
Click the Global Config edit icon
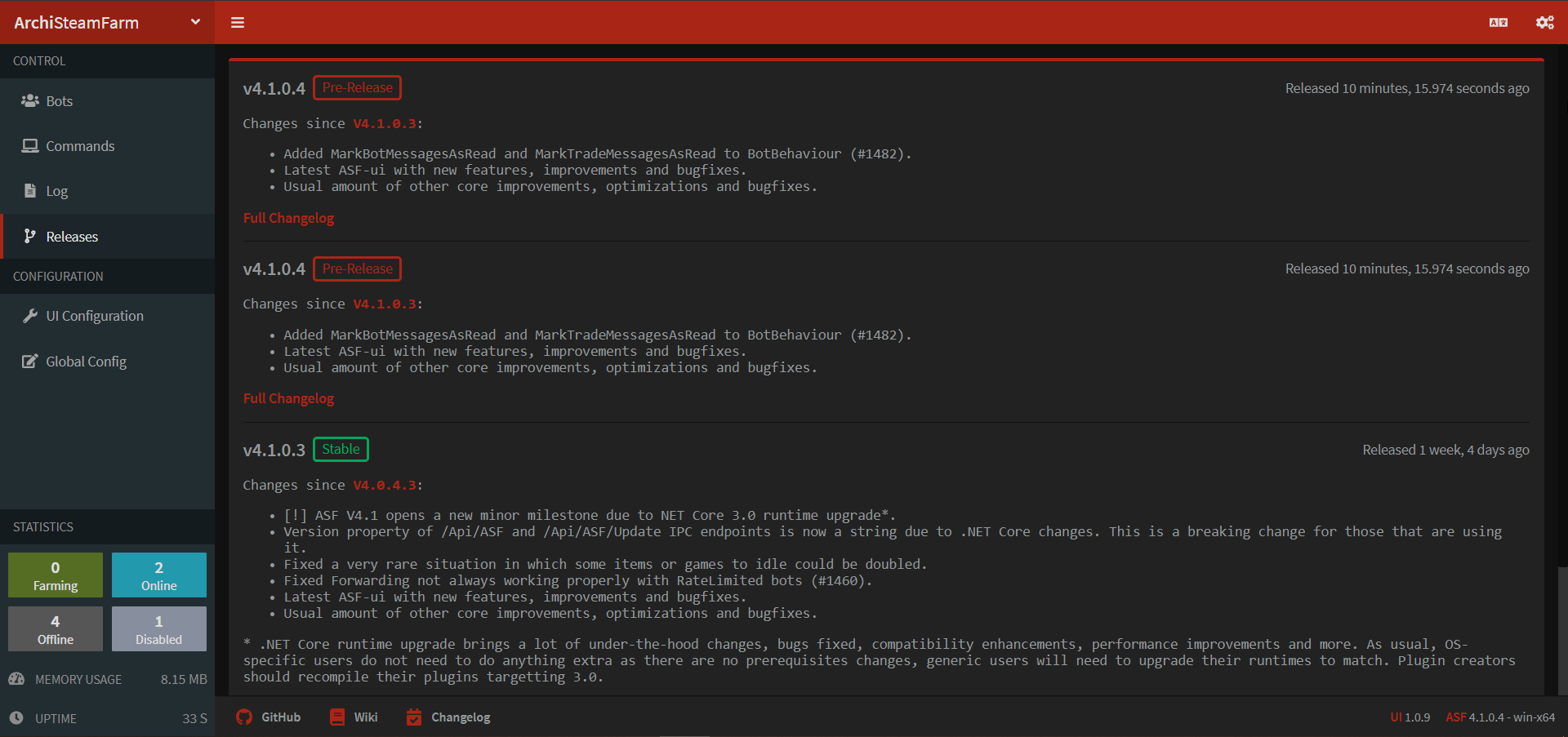click(x=30, y=361)
